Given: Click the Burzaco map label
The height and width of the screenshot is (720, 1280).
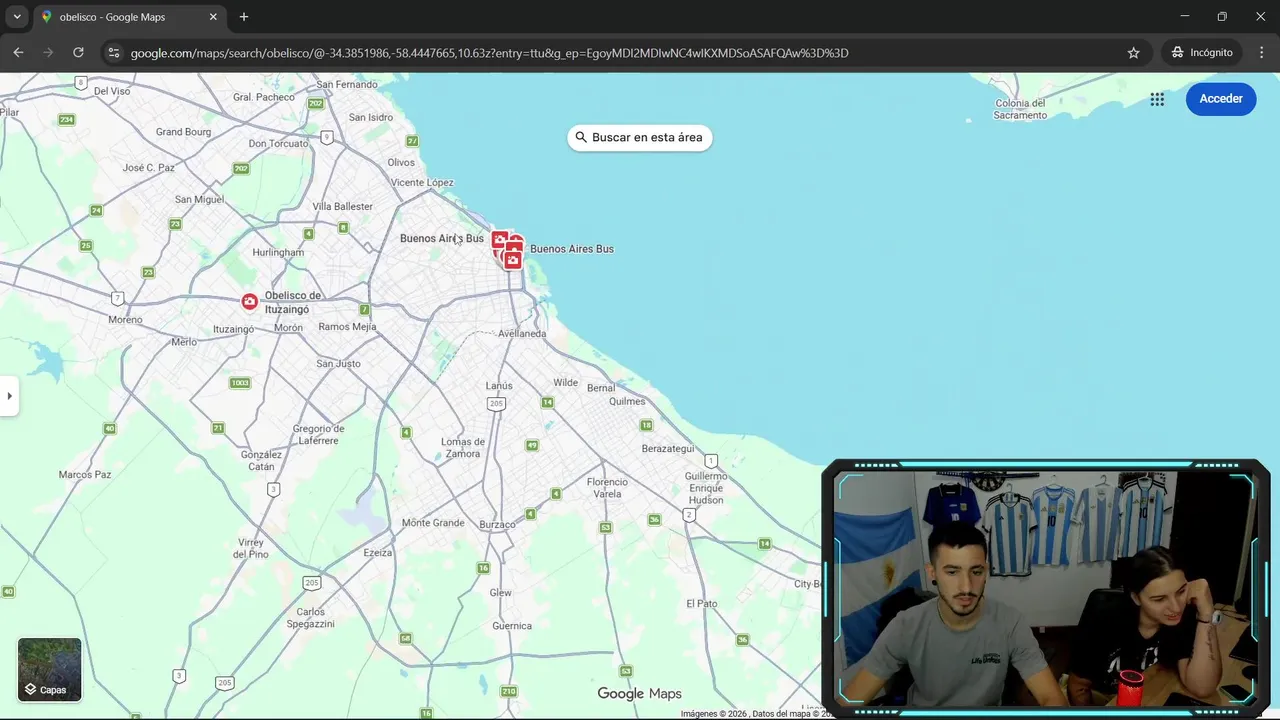Looking at the screenshot, I should (497, 524).
